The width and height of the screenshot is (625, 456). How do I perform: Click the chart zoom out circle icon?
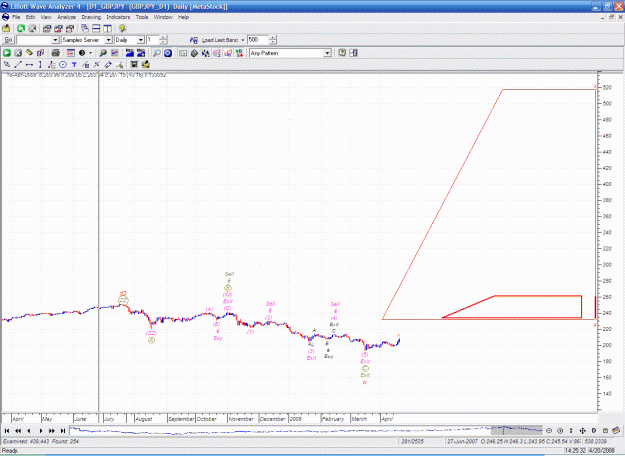(549, 430)
